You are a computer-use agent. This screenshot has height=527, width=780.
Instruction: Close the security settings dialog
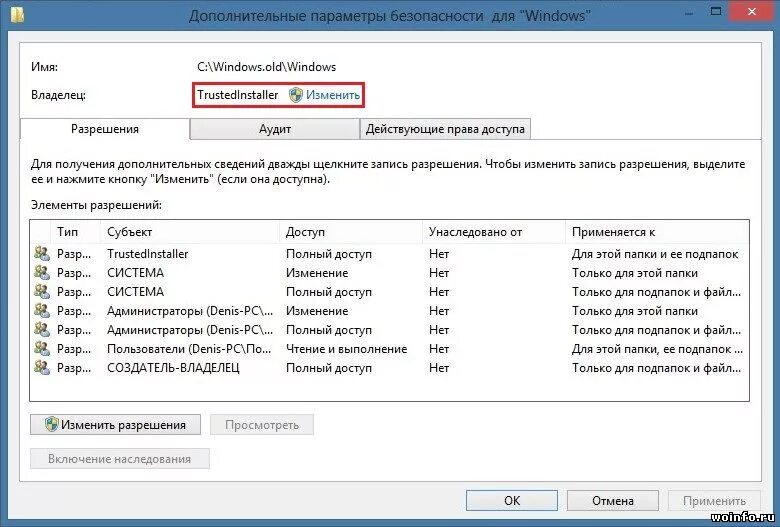[x=752, y=11]
